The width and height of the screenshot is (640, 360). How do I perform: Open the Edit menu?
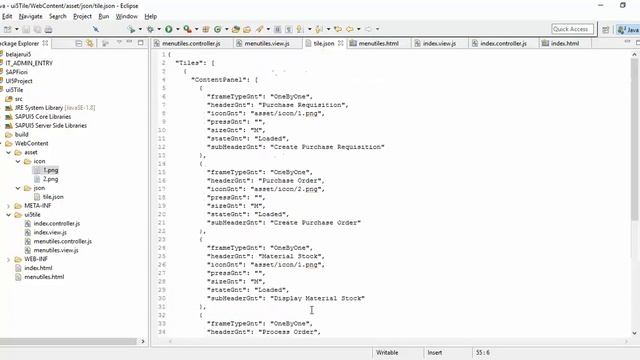[x=7, y=16]
